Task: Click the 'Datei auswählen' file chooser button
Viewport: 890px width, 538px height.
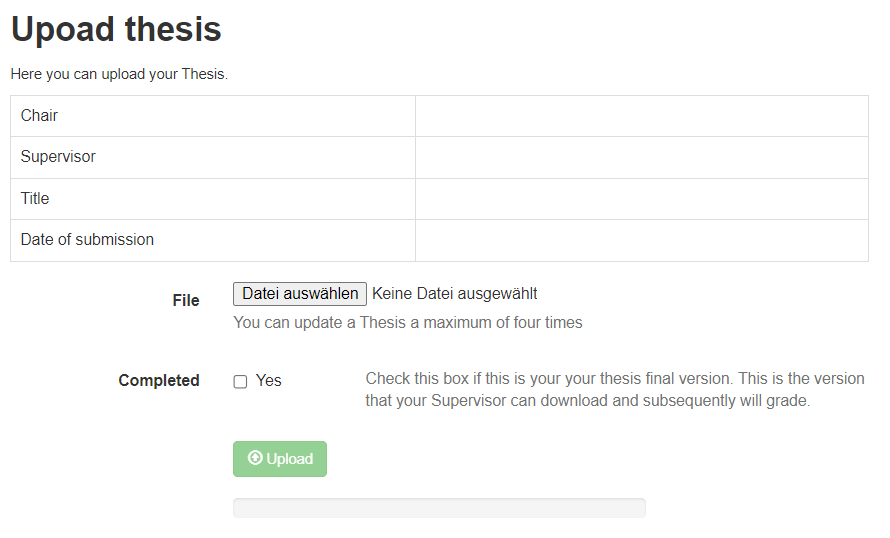Action: click(300, 294)
